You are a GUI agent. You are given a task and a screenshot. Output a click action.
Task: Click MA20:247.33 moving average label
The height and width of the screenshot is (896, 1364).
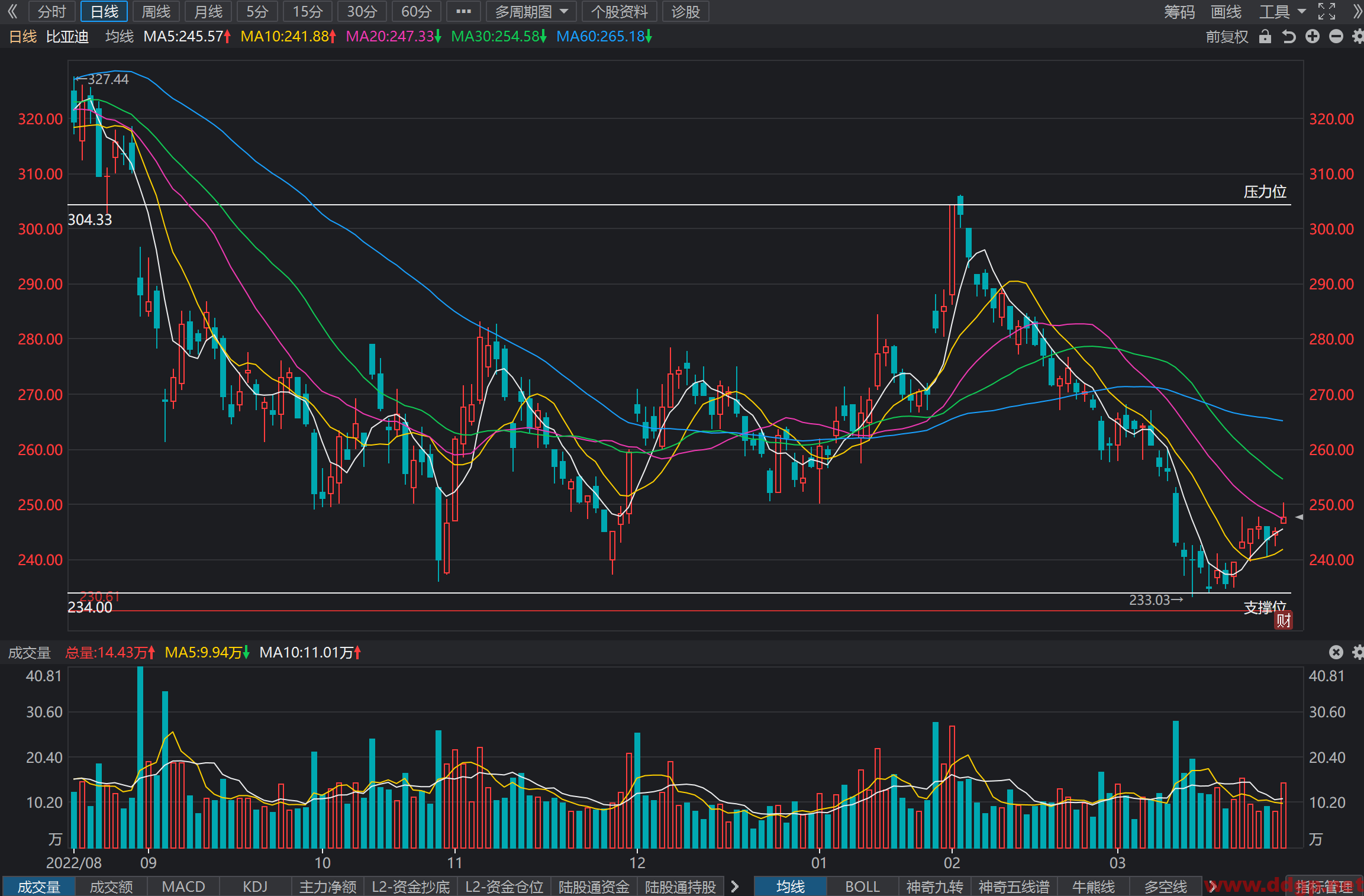394,37
